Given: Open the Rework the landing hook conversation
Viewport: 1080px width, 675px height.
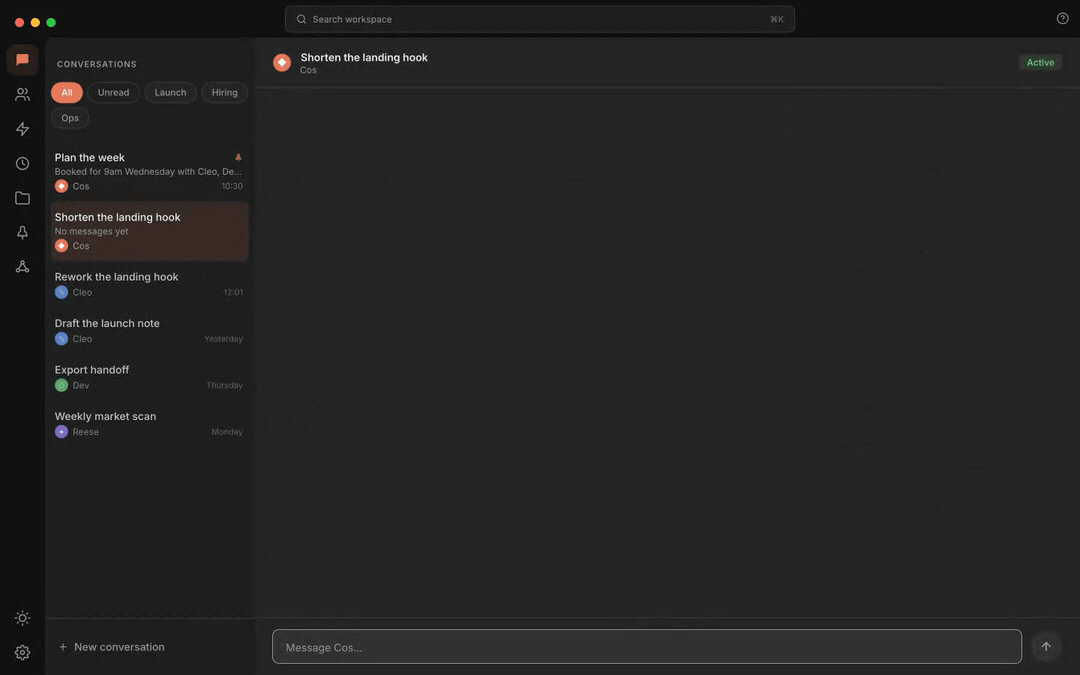Looking at the screenshot, I should tap(149, 284).
